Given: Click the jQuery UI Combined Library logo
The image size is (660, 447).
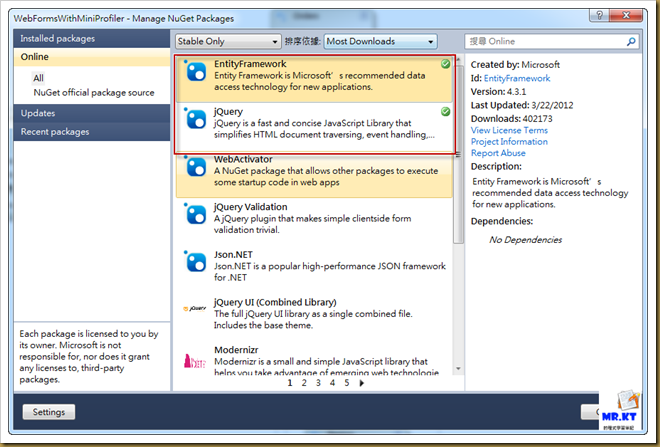Looking at the screenshot, I should 195,309.
